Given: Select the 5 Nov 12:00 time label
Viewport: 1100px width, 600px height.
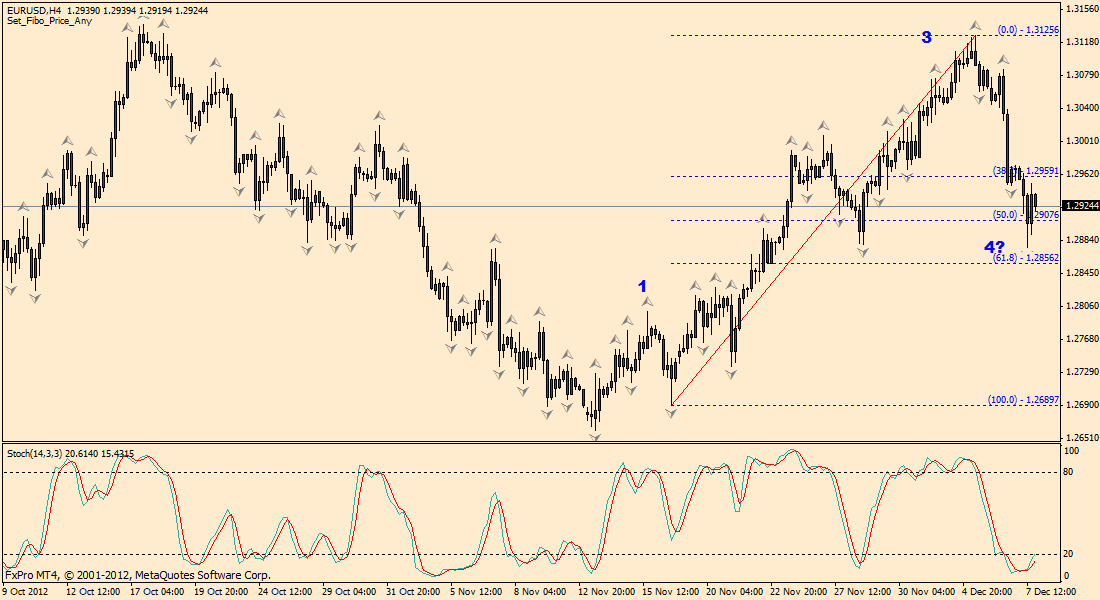Looking at the screenshot, I should click(x=477, y=592).
